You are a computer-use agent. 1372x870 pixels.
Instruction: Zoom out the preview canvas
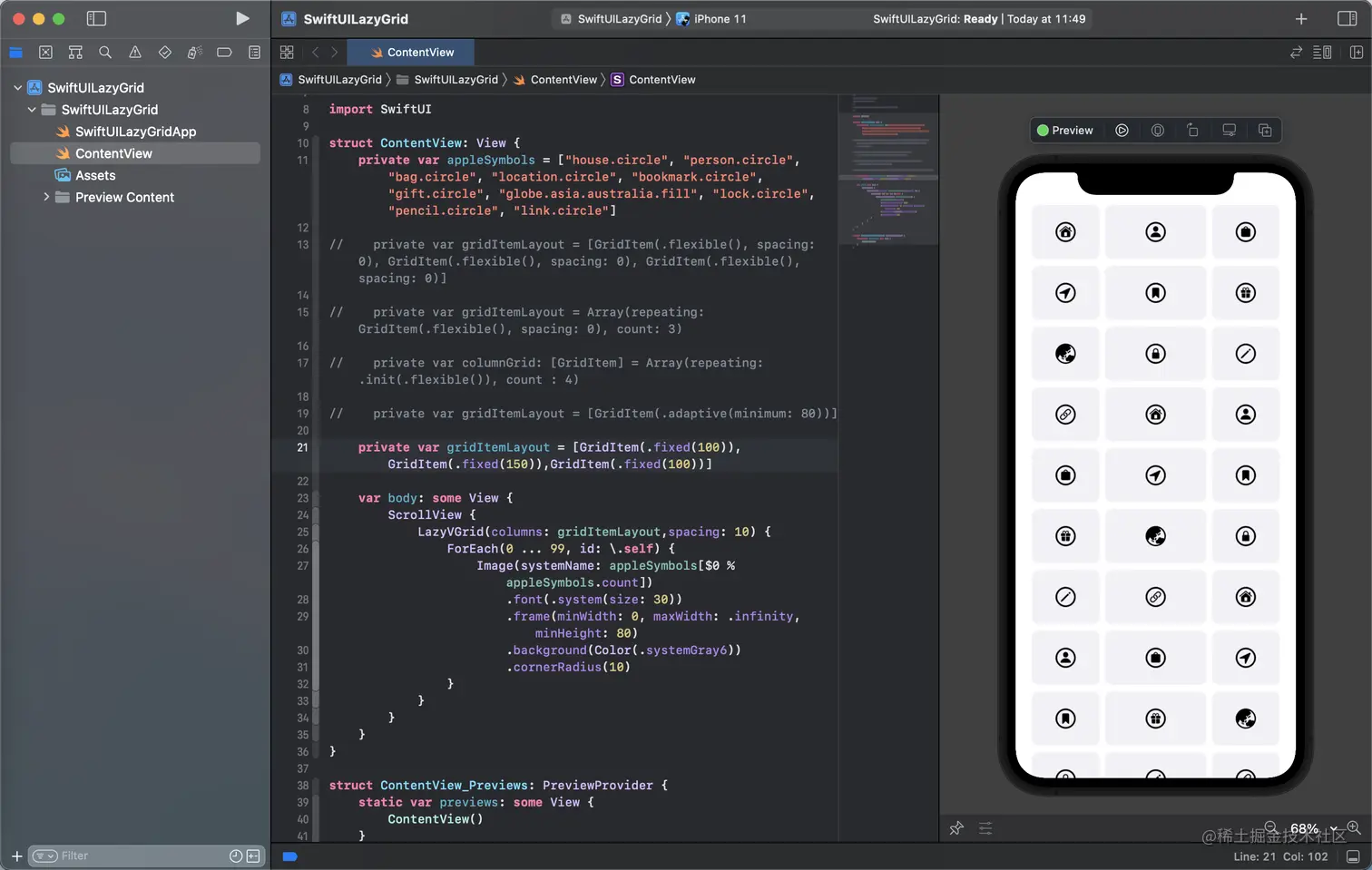[x=1271, y=827]
